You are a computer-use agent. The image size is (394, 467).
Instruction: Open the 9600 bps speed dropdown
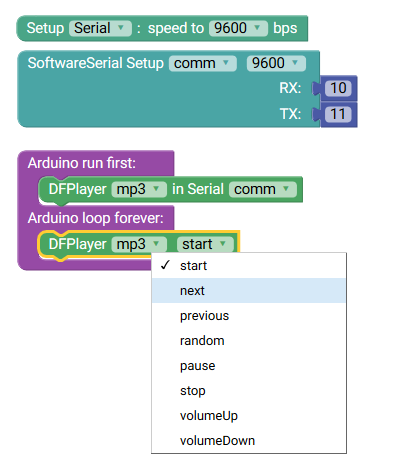tap(238, 28)
